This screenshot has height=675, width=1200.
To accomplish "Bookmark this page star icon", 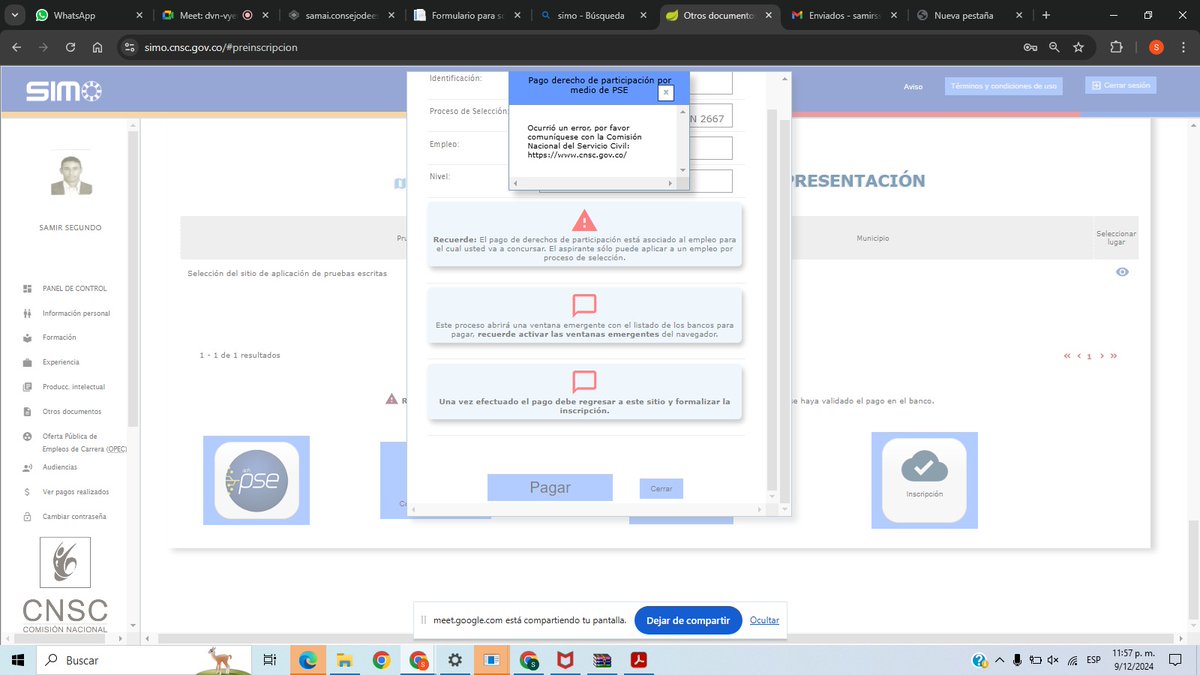I will (1078, 47).
